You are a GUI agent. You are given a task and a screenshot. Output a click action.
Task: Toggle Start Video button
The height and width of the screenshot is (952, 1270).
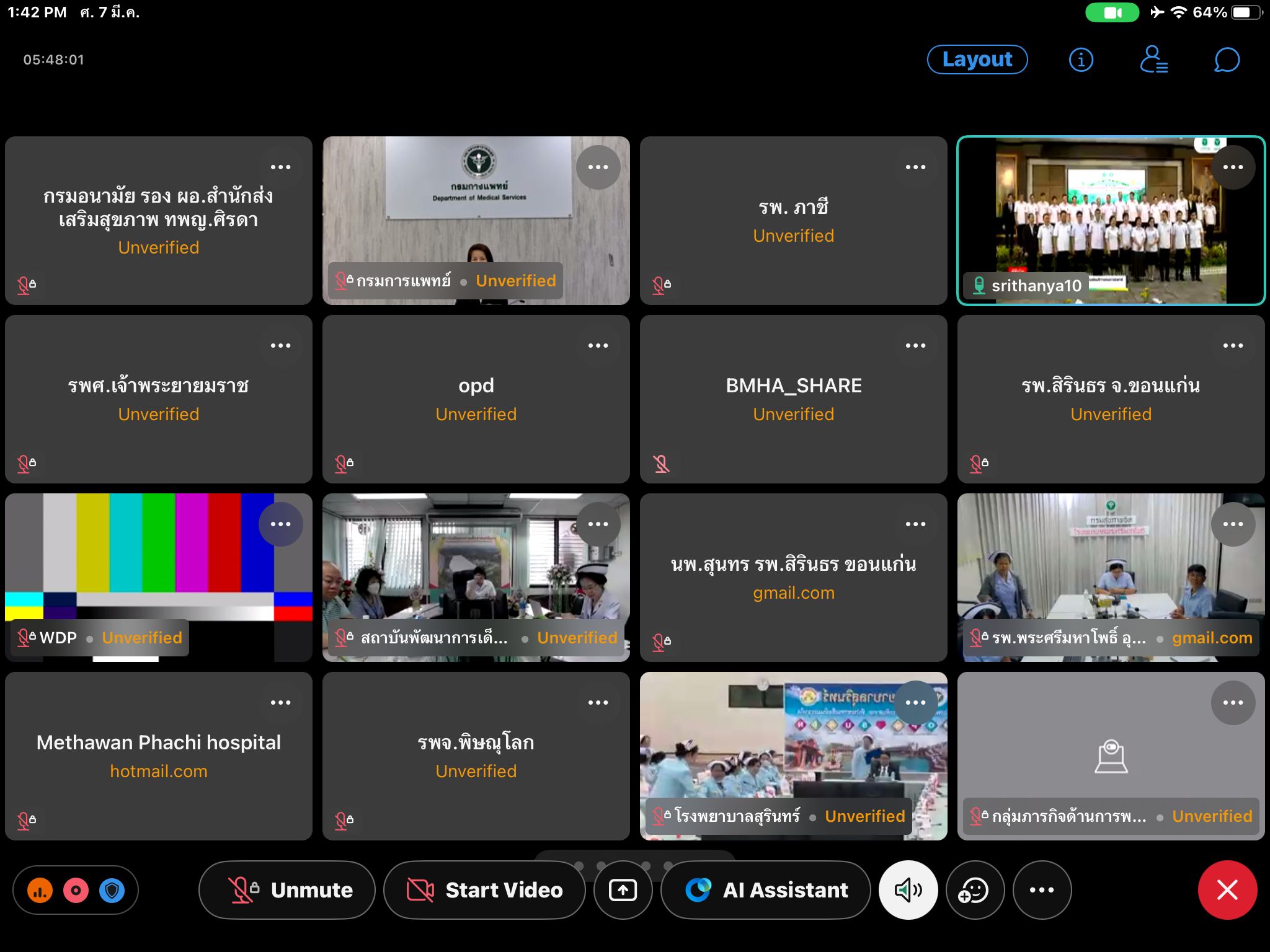tap(484, 890)
